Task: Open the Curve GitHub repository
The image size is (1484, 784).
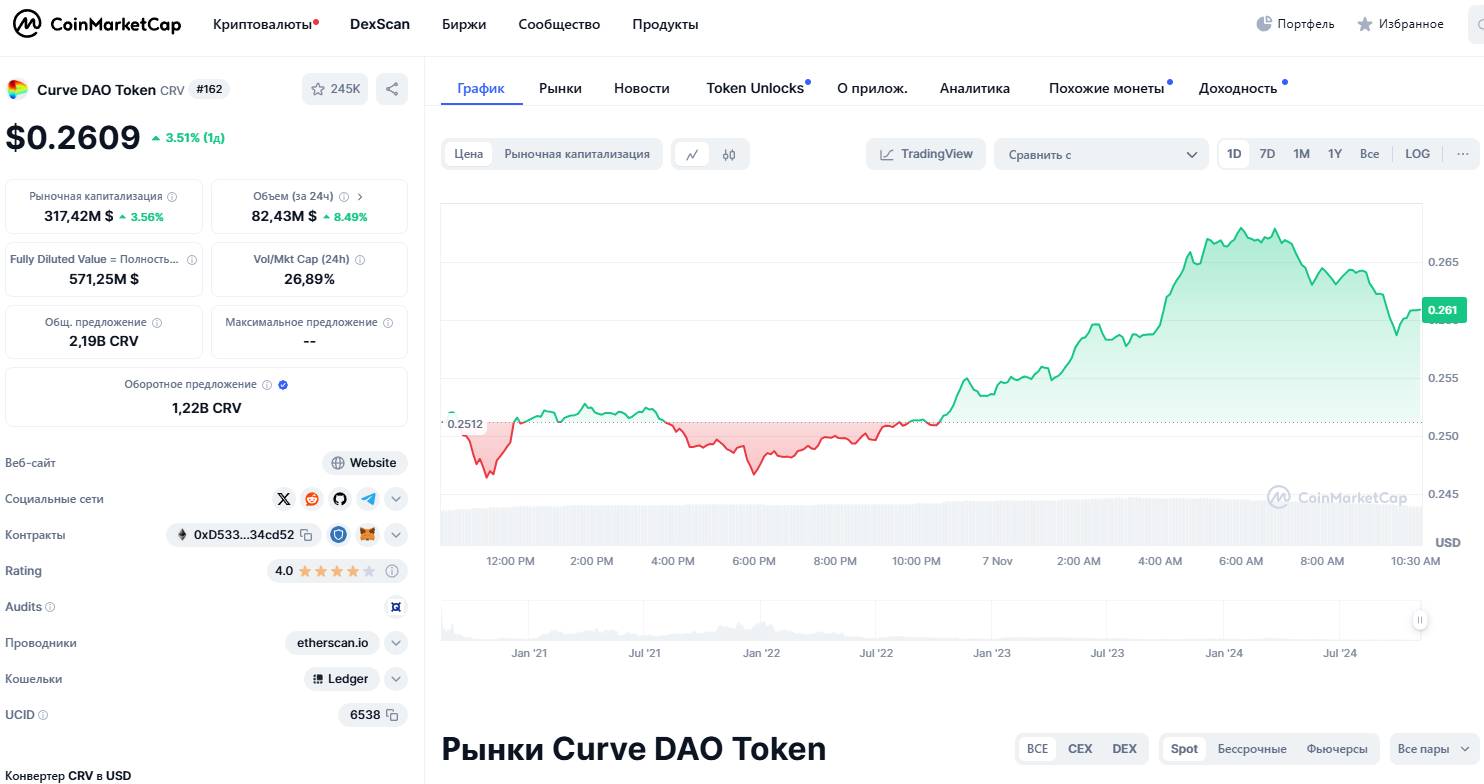Action: click(x=338, y=498)
